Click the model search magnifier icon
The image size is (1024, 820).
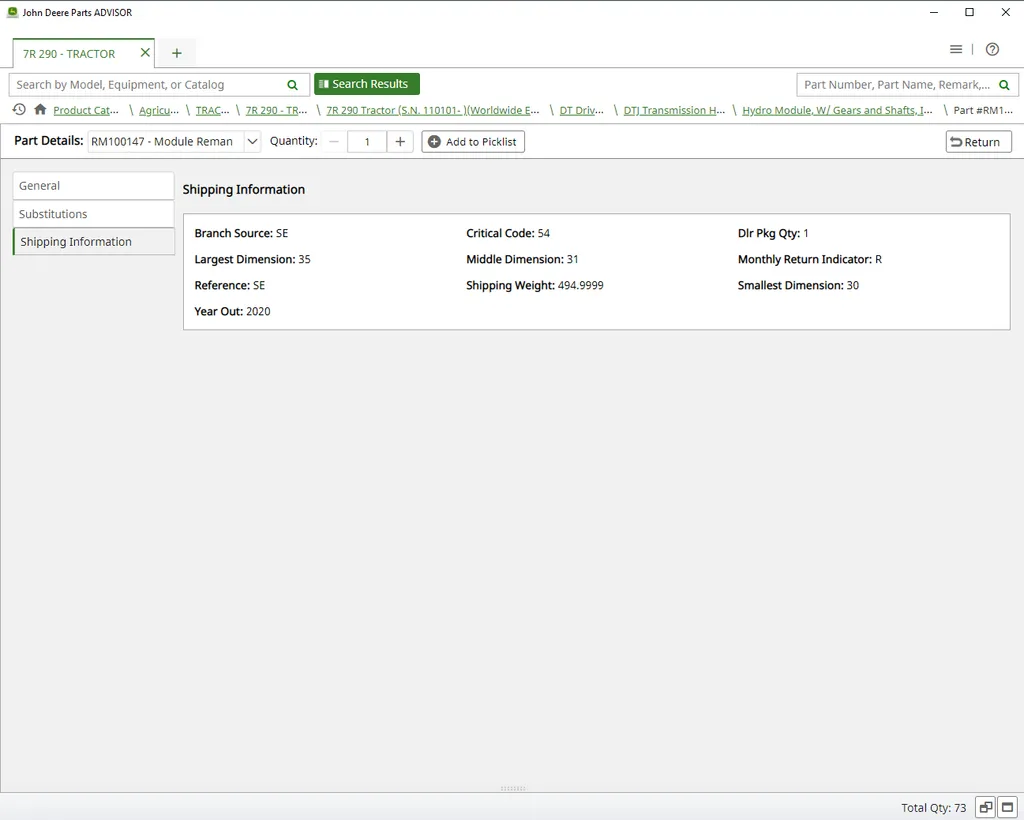pos(293,85)
